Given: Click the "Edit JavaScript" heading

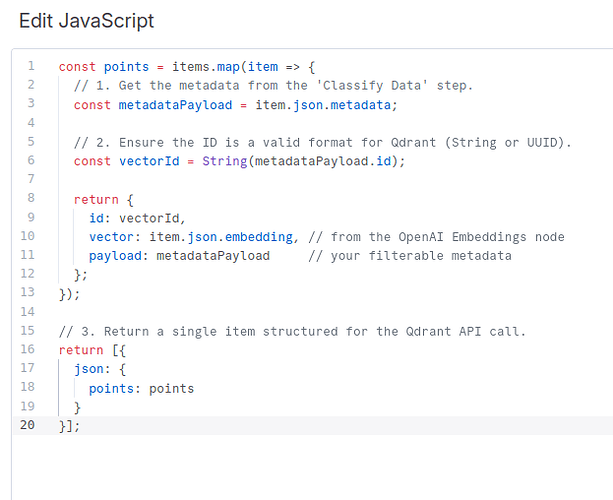Looking at the screenshot, I should click(87, 21).
